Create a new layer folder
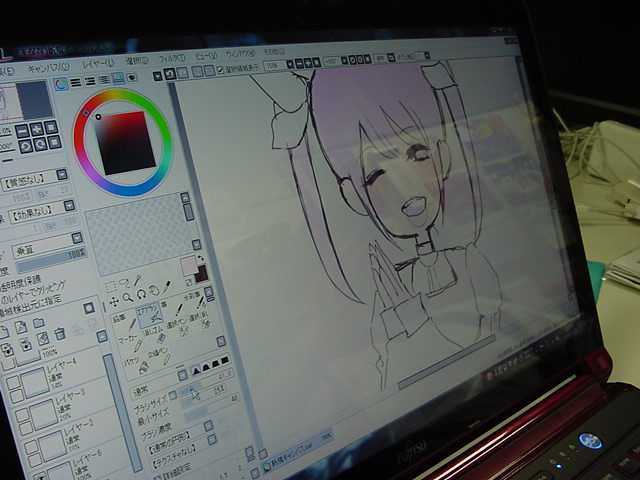This screenshot has width=640, height=480. (38, 324)
